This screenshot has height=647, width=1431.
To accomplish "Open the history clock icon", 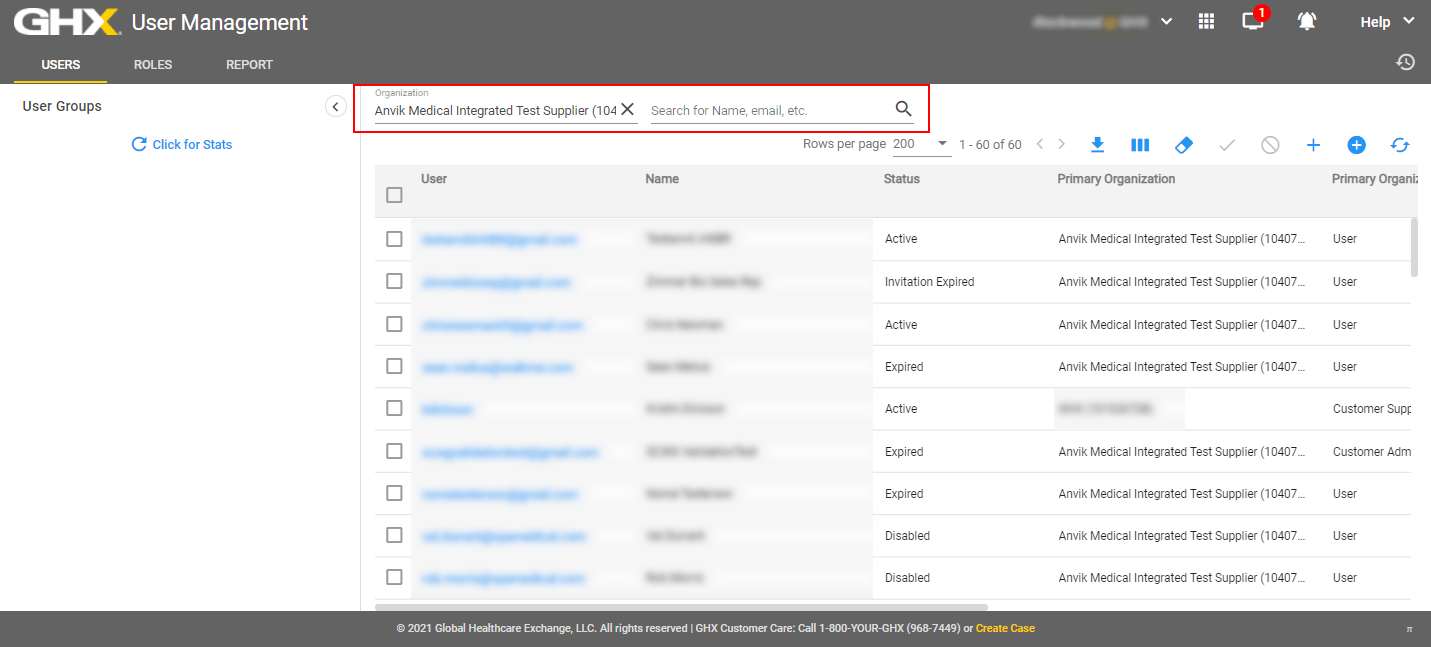I will coord(1406,62).
